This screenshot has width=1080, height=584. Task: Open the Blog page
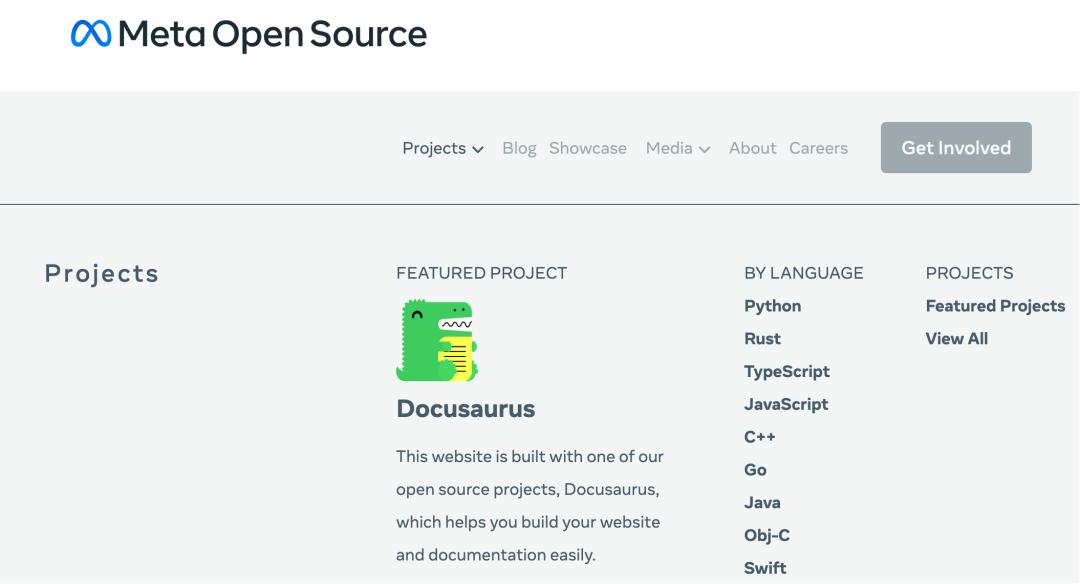click(519, 148)
